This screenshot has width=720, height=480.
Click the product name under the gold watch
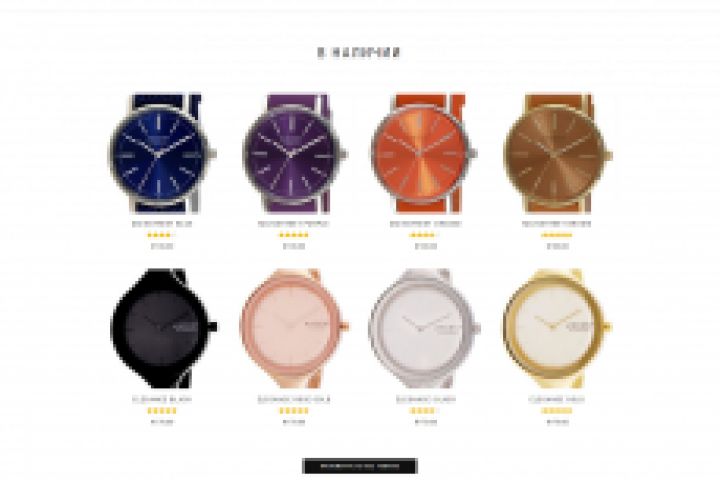[x=557, y=399]
